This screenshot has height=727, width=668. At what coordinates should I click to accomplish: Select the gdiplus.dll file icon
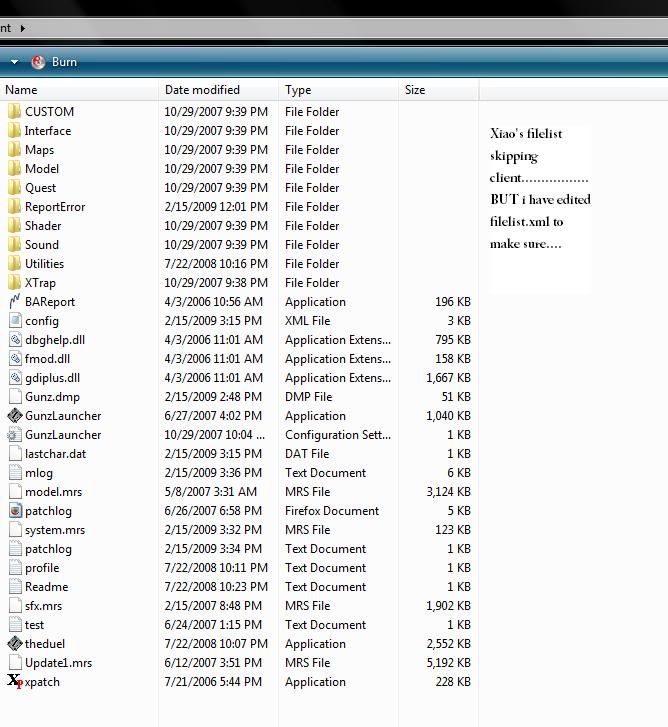pyautogui.click(x=15, y=378)
